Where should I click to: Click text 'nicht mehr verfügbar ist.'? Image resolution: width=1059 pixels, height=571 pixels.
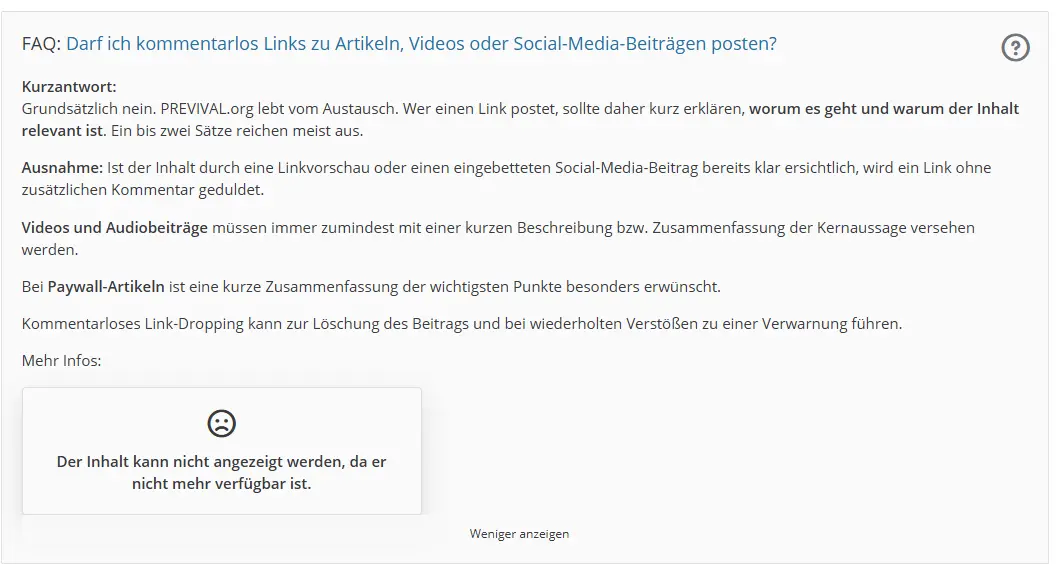pos(222,484)
